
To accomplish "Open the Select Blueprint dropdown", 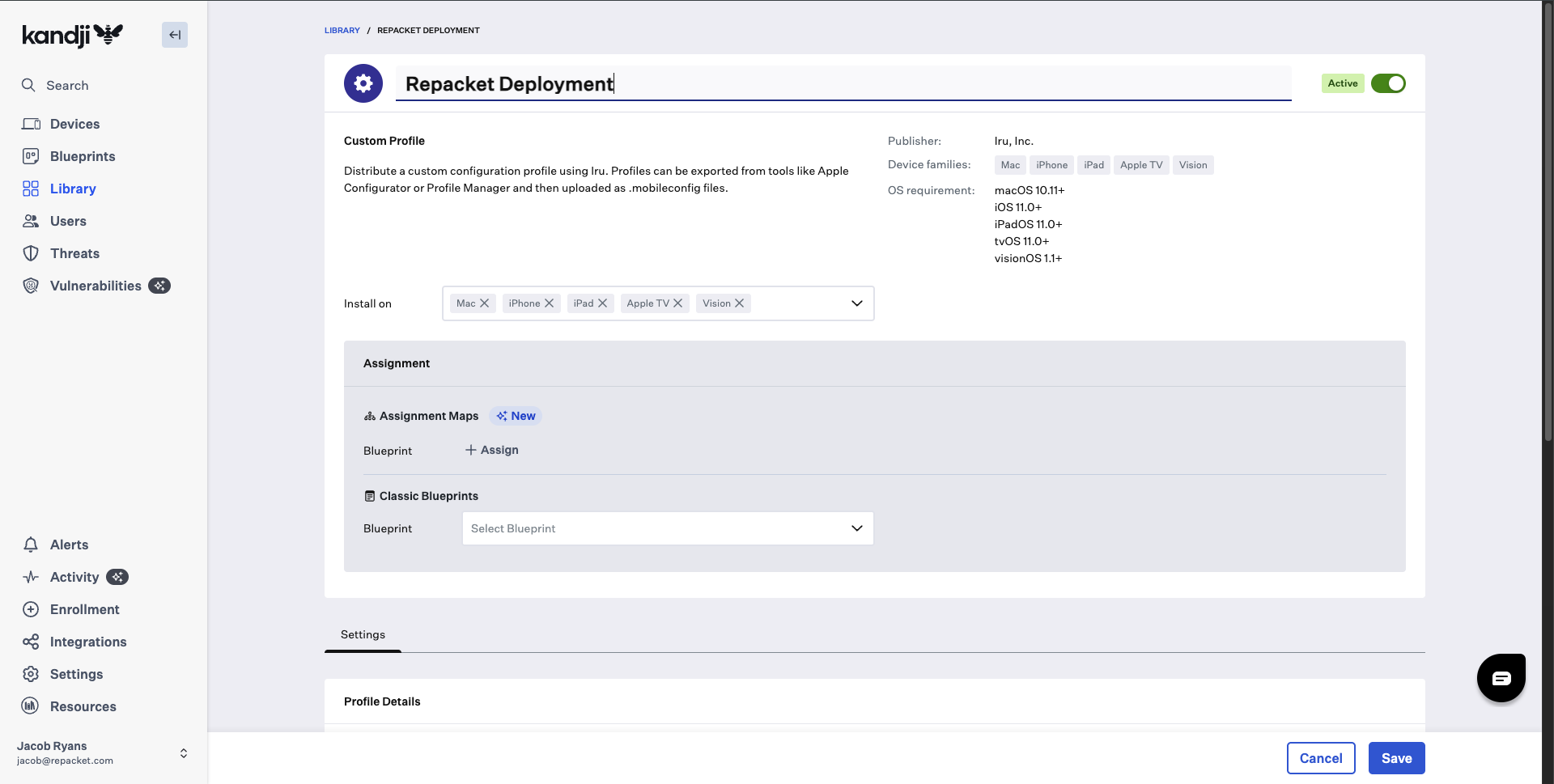I will (668, 528).
